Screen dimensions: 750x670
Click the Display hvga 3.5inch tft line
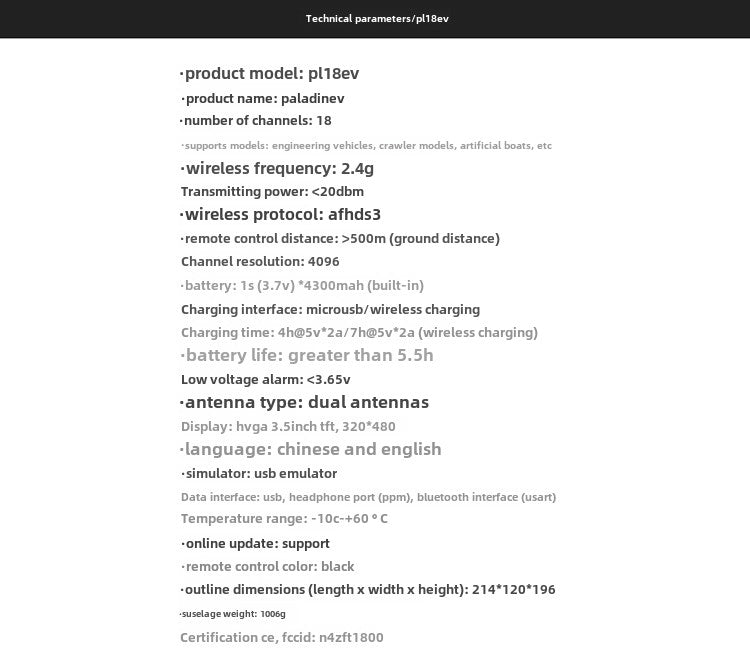tap(286, 426)
